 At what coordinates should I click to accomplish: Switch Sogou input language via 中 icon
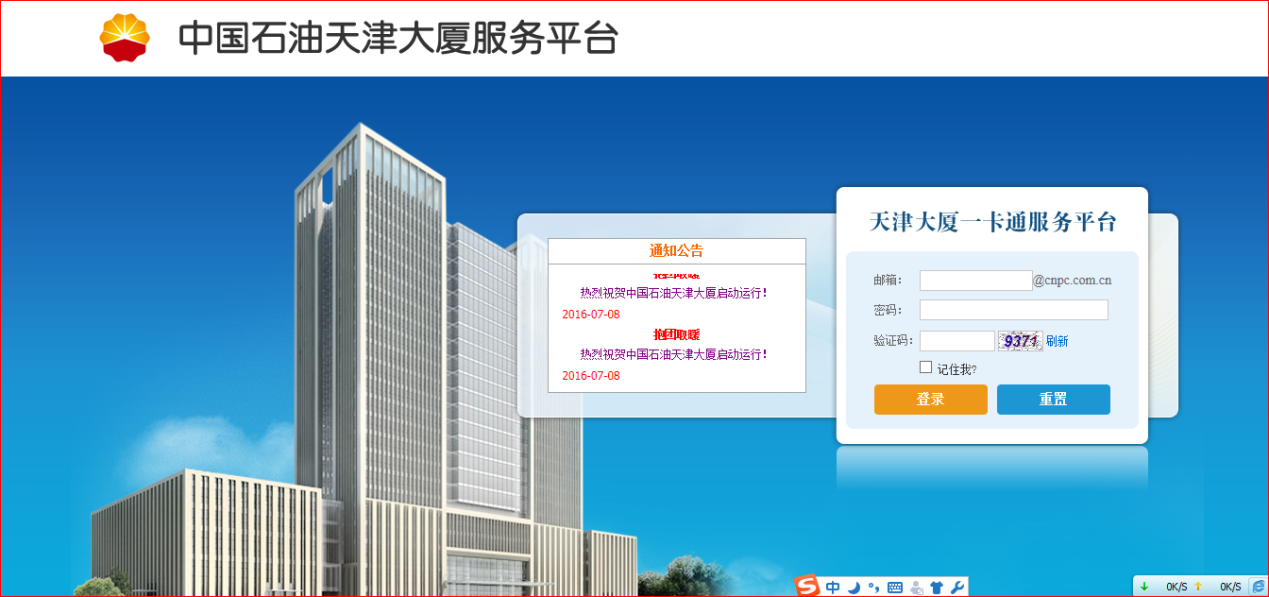833,587
